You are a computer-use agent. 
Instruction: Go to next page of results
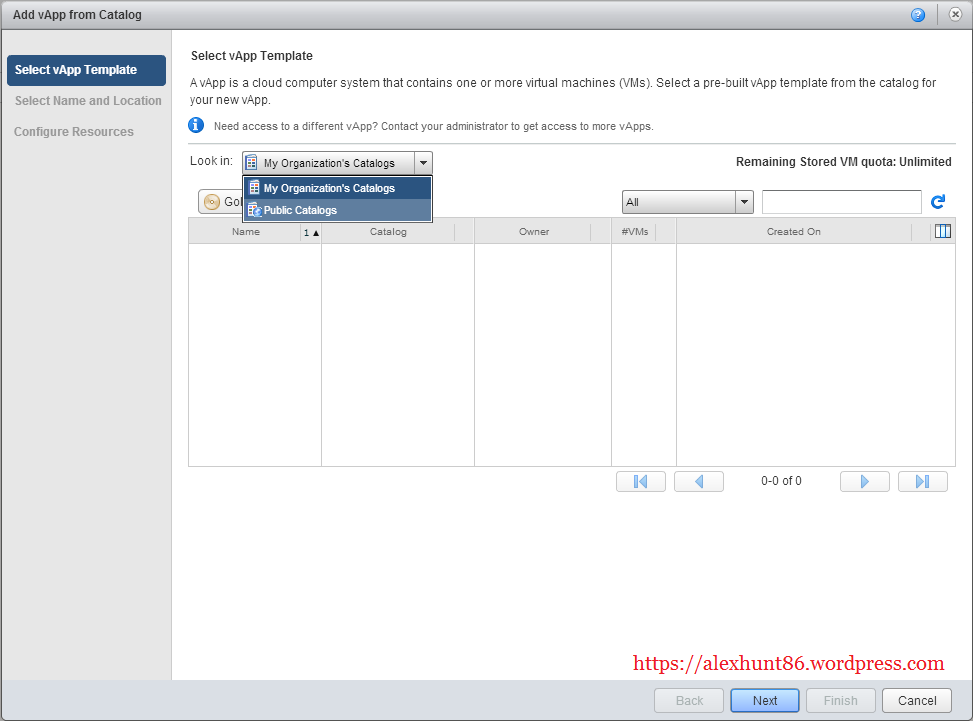point(865,481)
